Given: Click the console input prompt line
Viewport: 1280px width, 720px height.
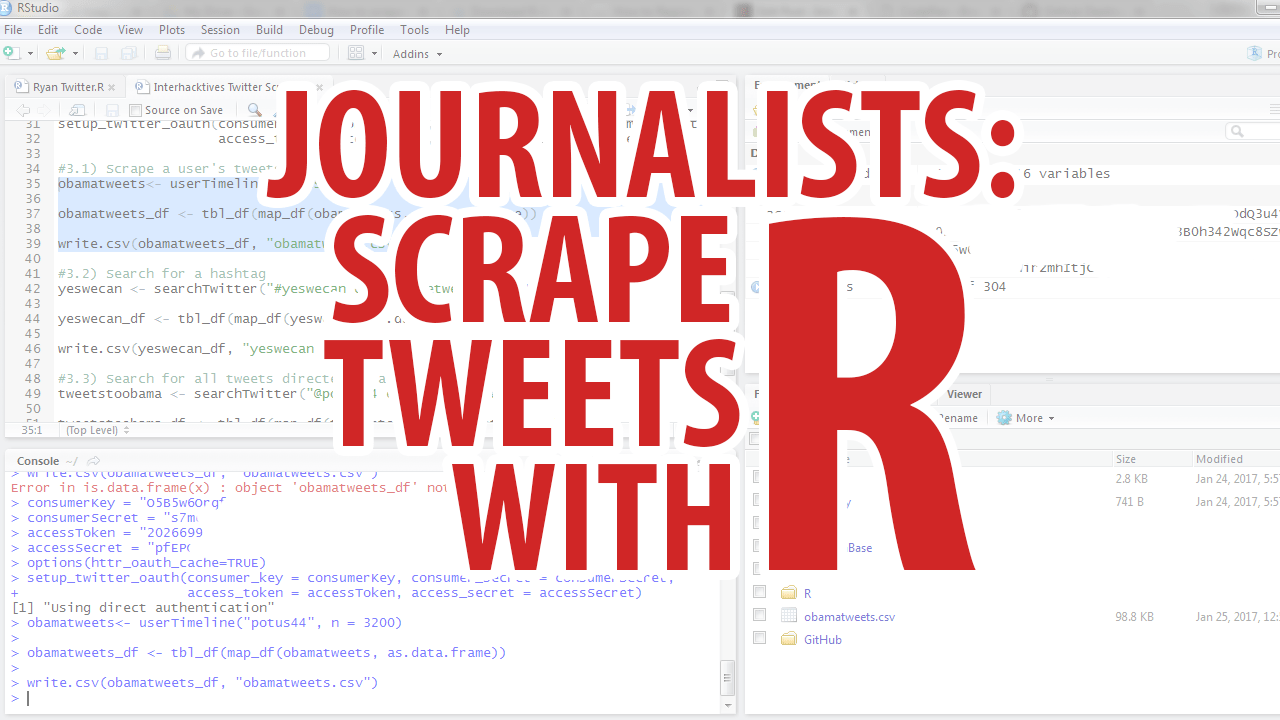Looking at the screenshot, I should click(363, 698).
